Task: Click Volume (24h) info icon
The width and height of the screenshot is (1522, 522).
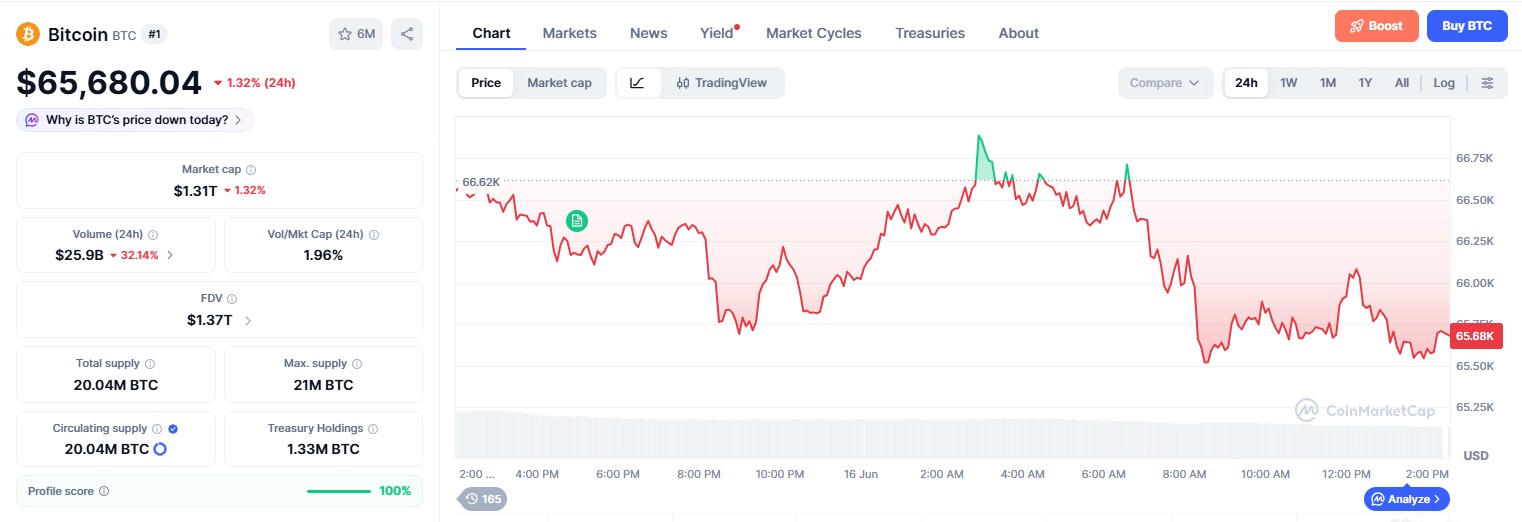Action: tap(153, 235)
